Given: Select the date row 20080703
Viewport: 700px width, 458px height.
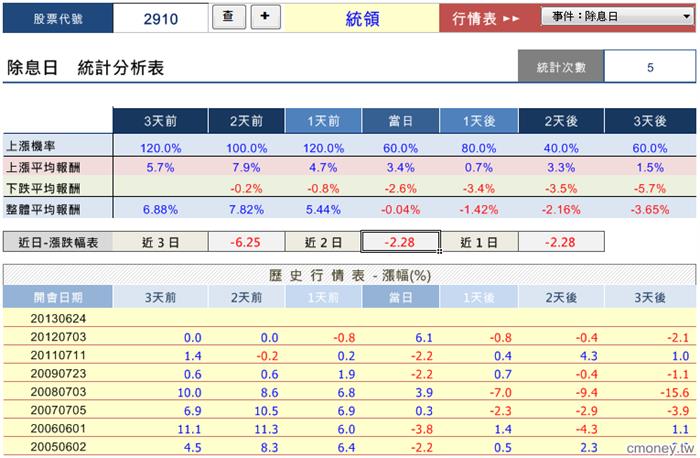Looking at the screenshot, I should click(x=349, y=392).
